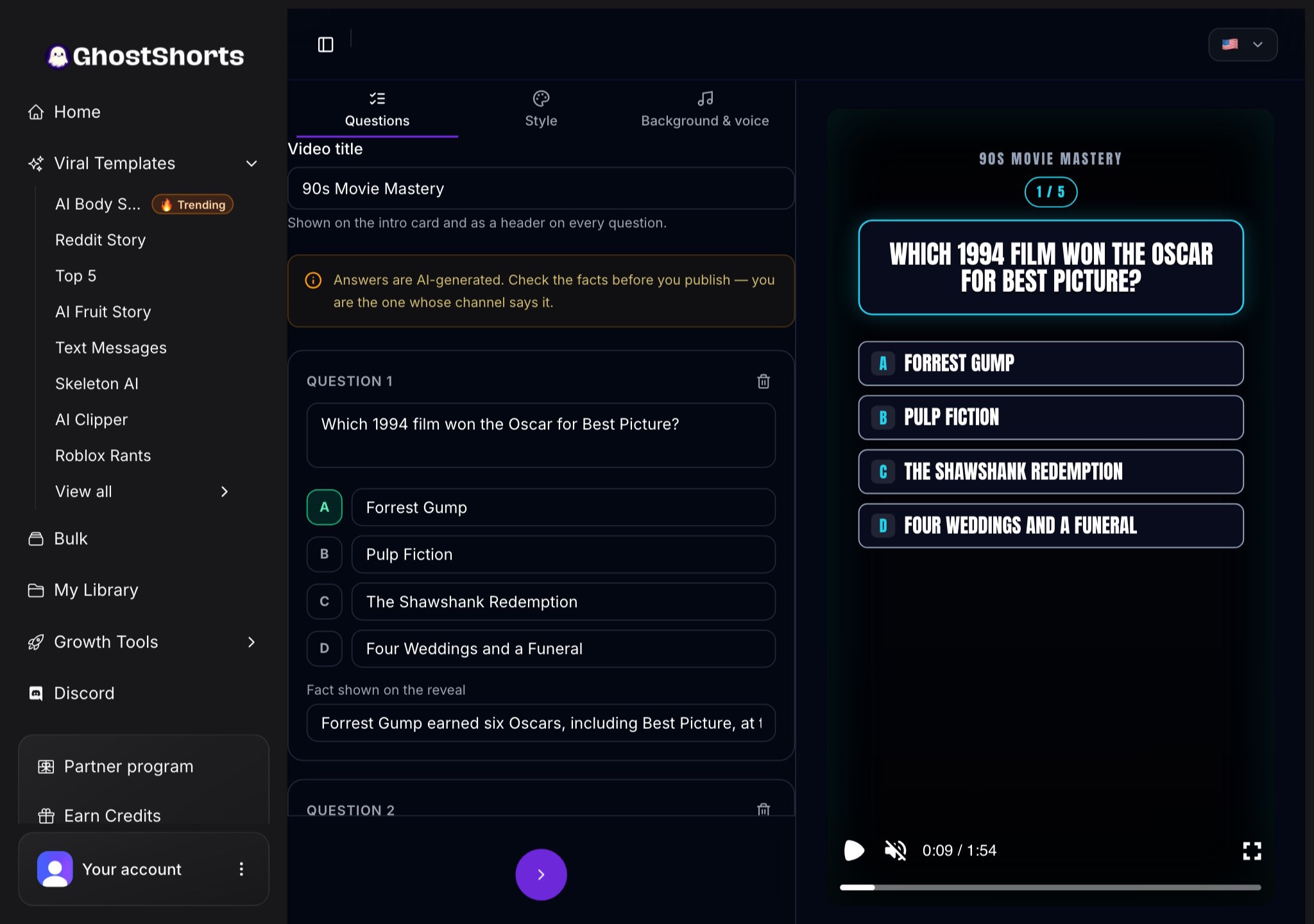Delete Question 1 with trash icon
Image resolution: width=1314 pixels, height=924 pixels.
coord(763,381)
